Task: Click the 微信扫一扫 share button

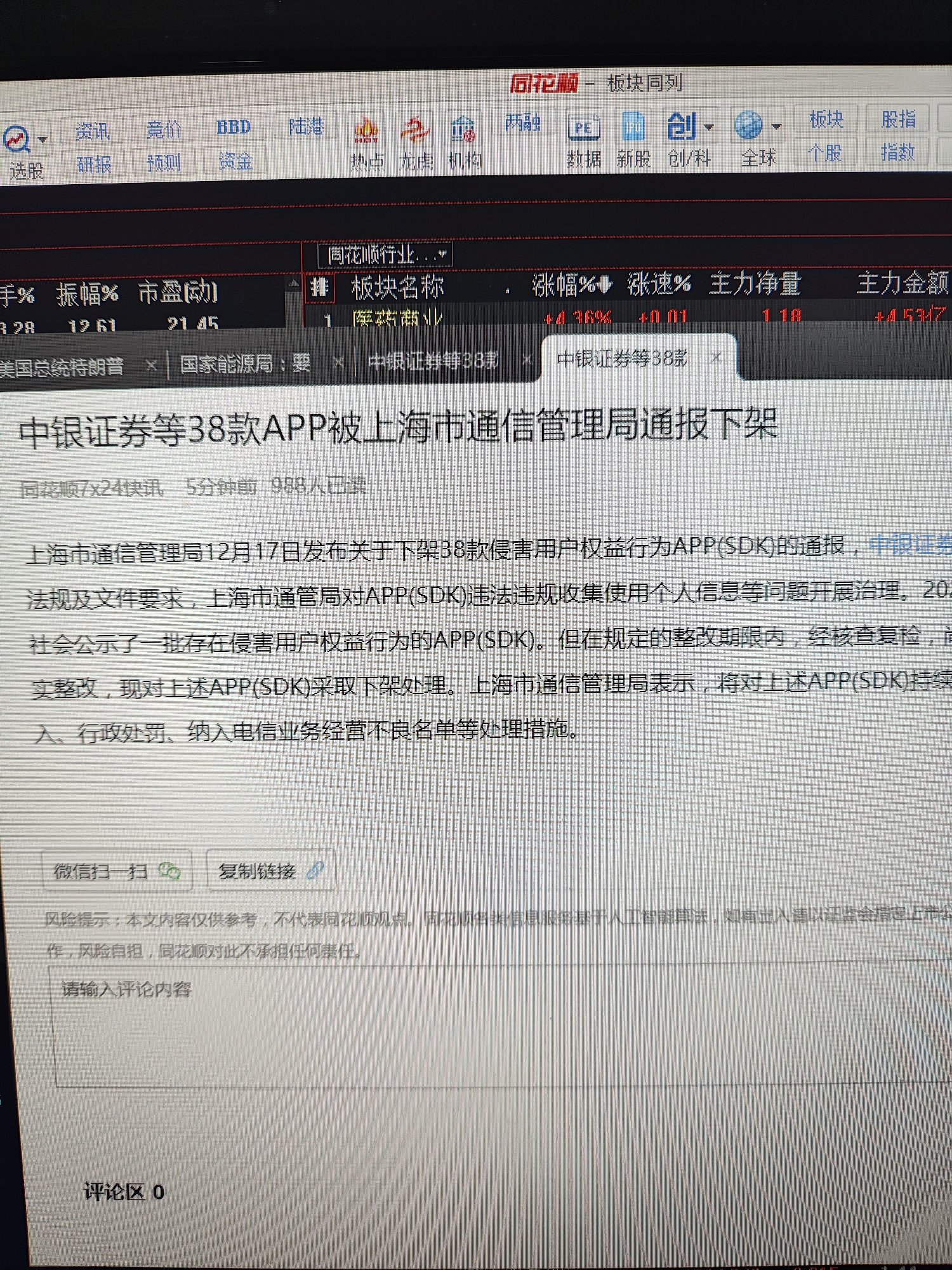Action: click(x=116, y=871)
